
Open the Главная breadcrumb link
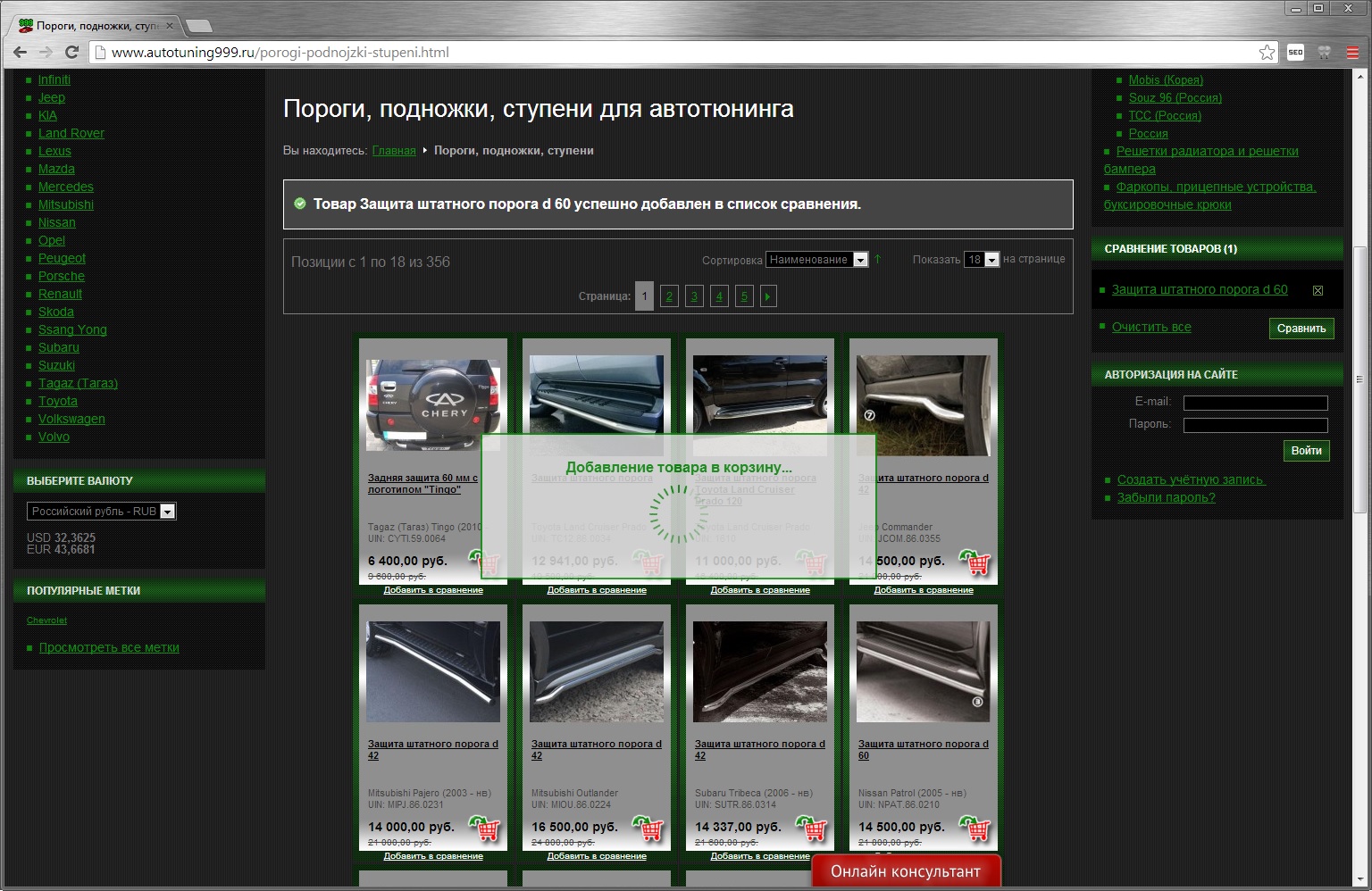[x=394, y=151]
